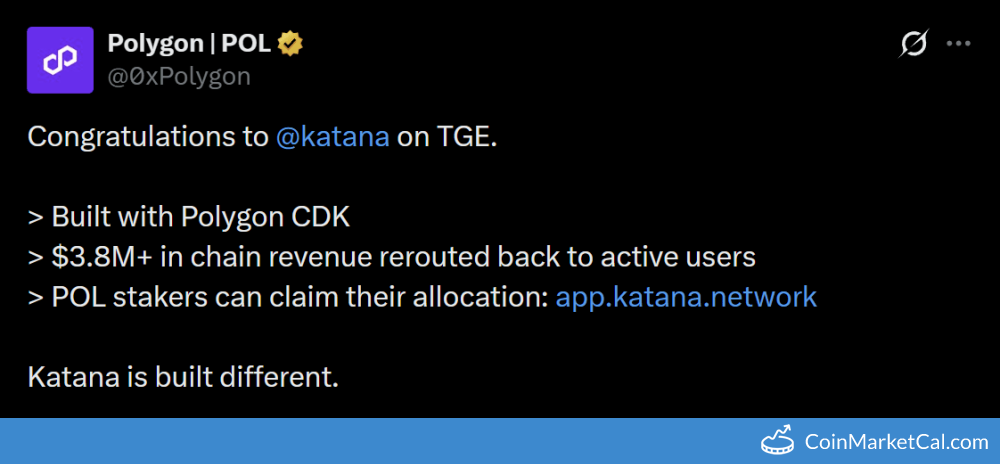This screenshot has height=464, width=1000.
Task: Open the Grok slashed-circle icon
Action: click(x=913, y=44)
